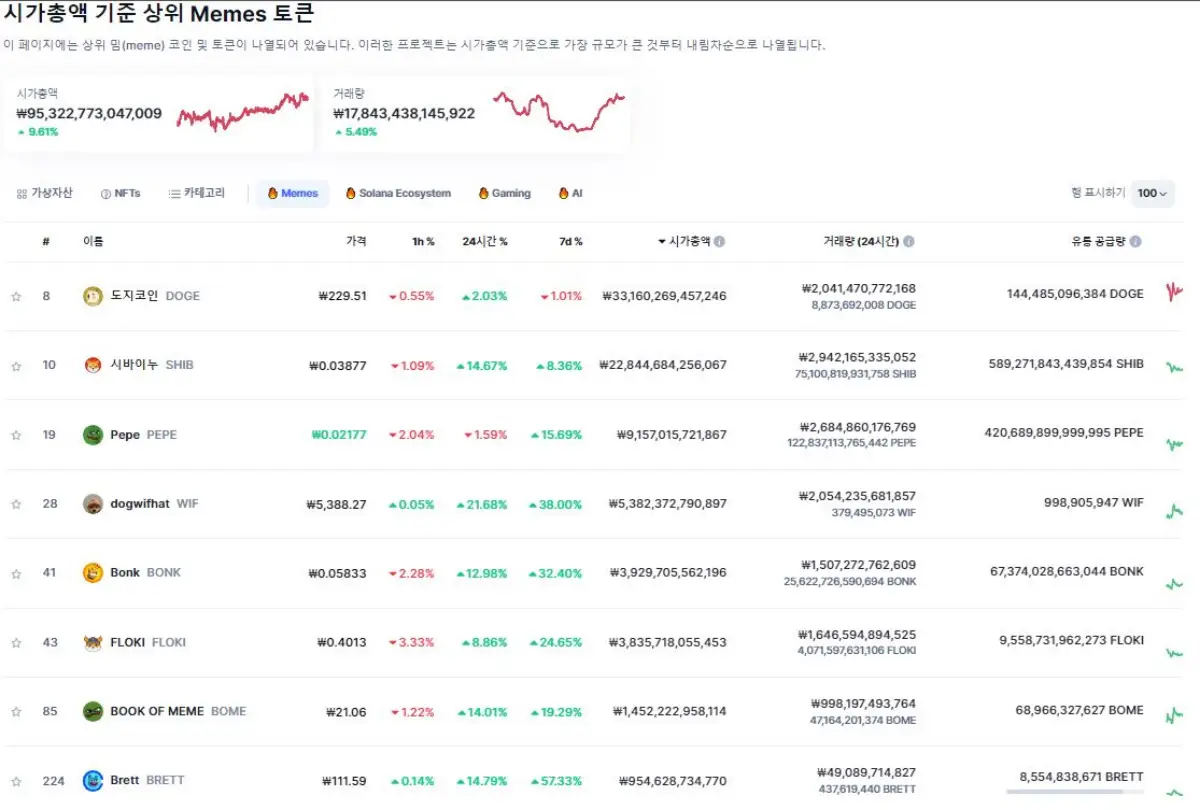Open the dogwifhat WIF coin page
The height and width of the screenshot is (810, 1200).
coord(154,504)
